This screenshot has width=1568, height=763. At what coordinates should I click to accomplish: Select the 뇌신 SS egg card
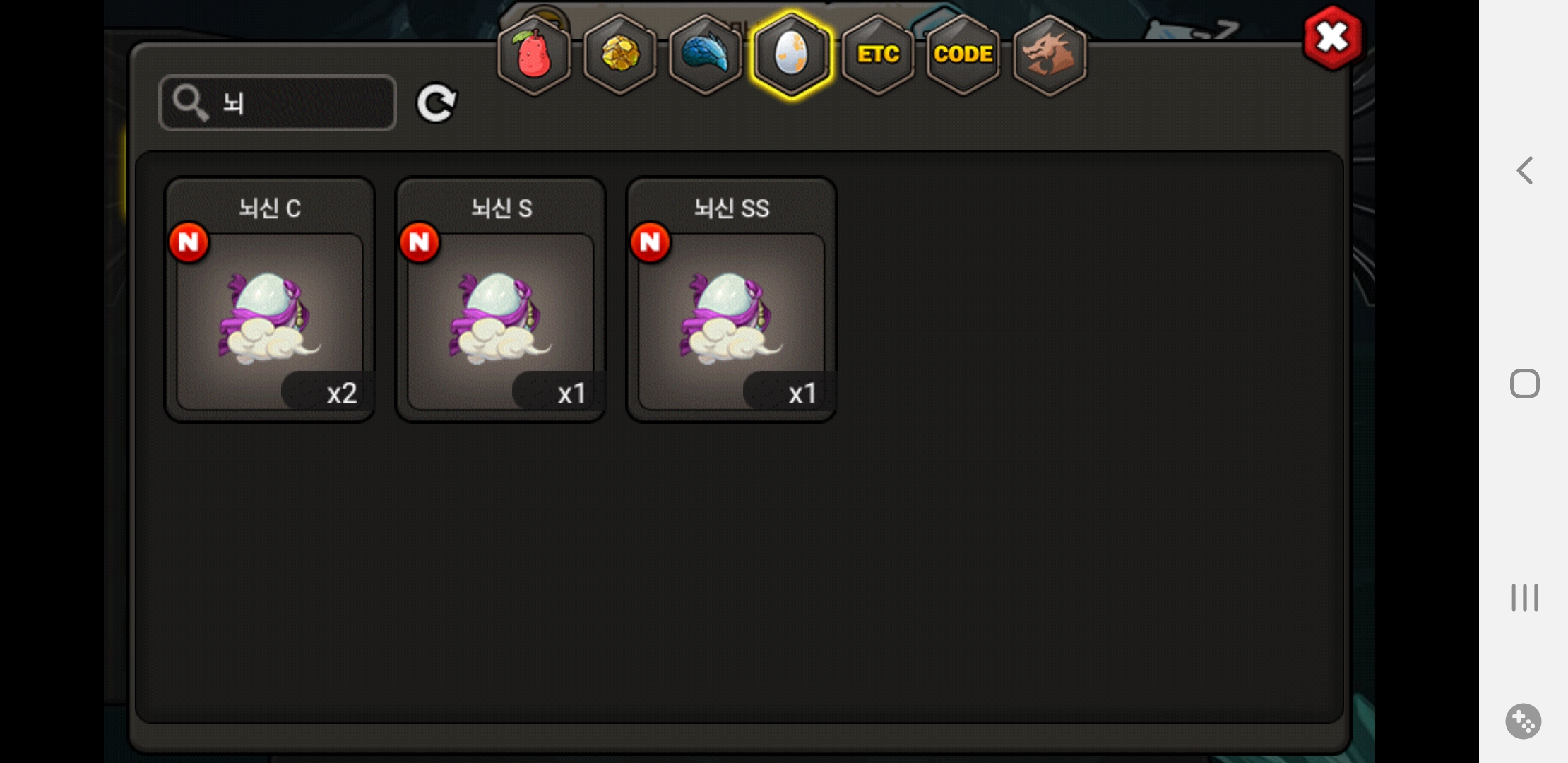[x=732, y=300]
